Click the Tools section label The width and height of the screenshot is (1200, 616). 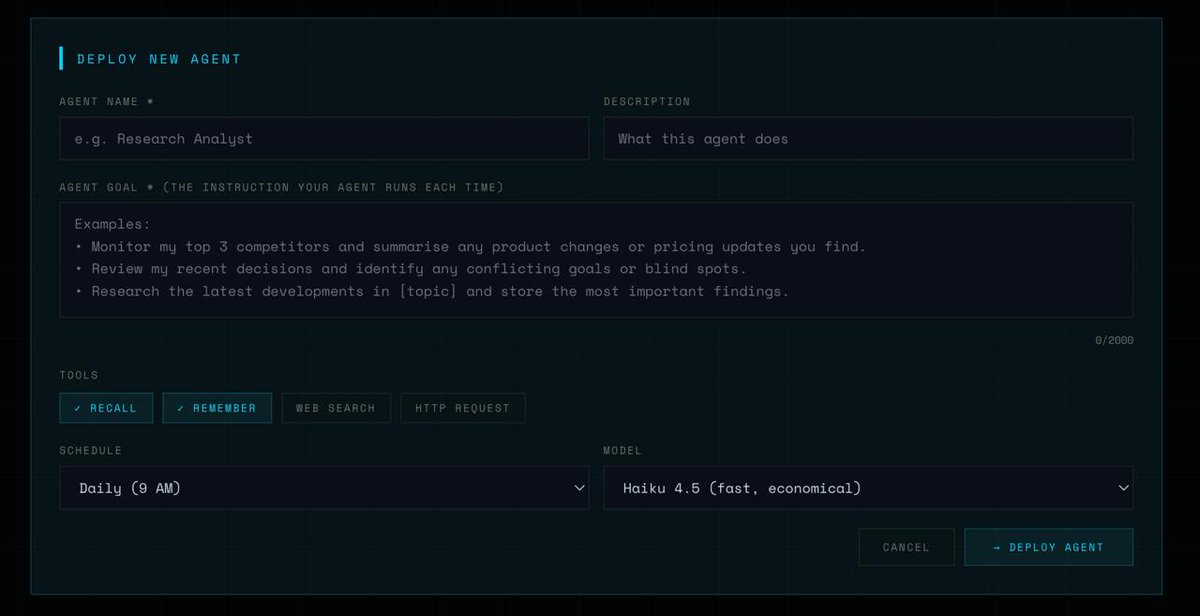click(x=79, y=375)
